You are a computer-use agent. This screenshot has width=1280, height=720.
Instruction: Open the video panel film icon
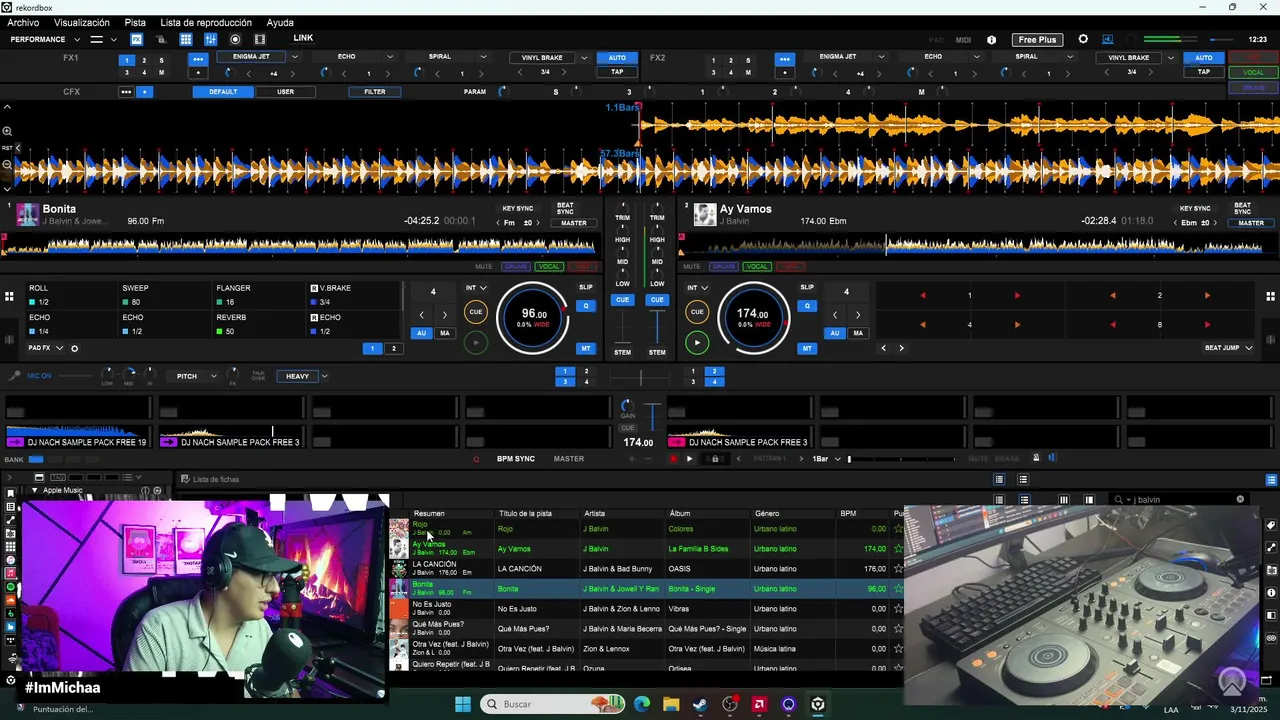[x=260, y=39]
